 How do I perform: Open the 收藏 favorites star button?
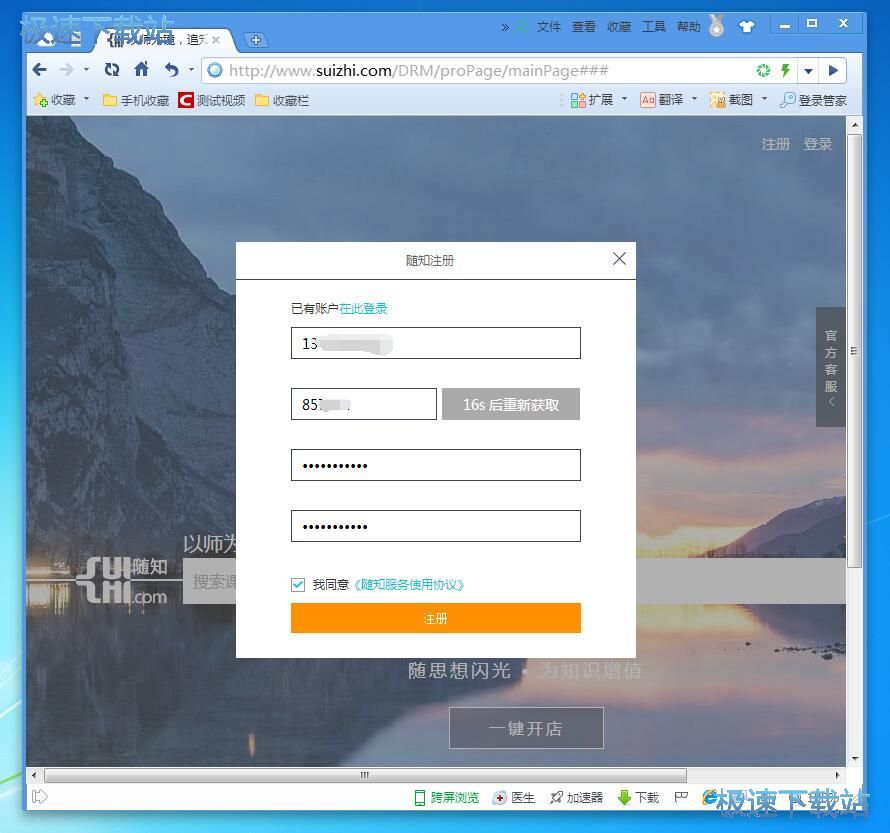click(x=54, y=100)
